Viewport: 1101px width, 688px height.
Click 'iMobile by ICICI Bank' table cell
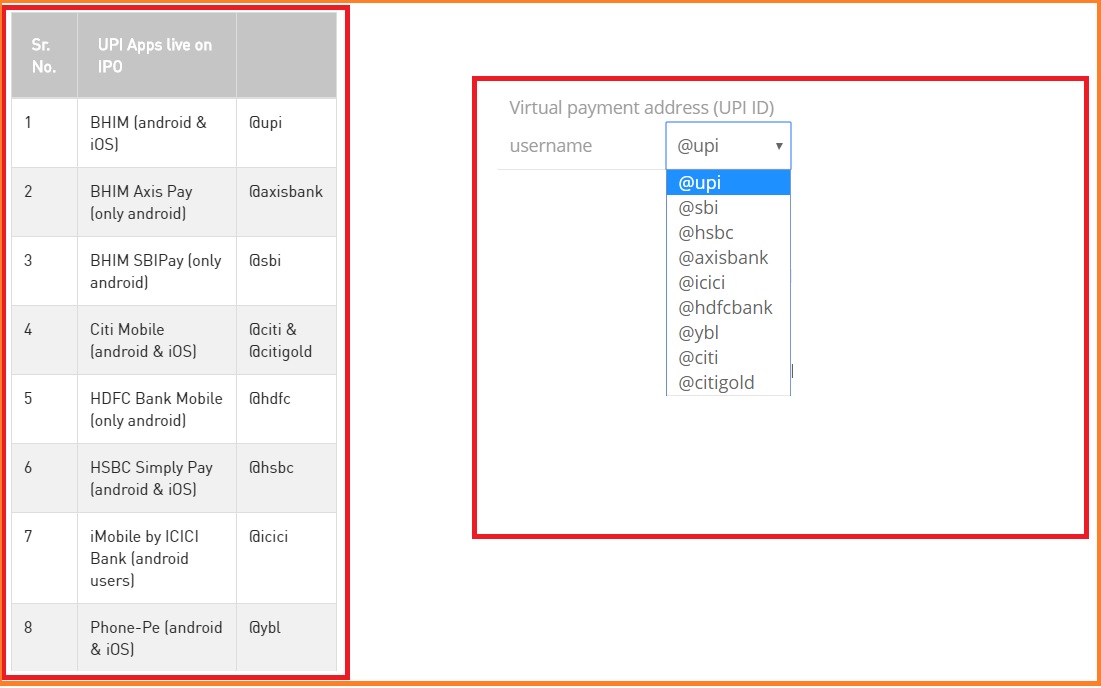click(x=157, y=558)
